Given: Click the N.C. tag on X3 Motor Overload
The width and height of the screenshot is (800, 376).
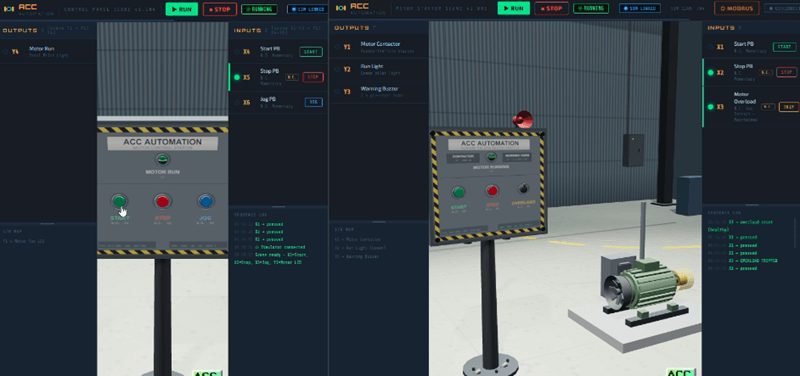Looking at the screenshot, I should pyautogui.click(x=768, y=107).
